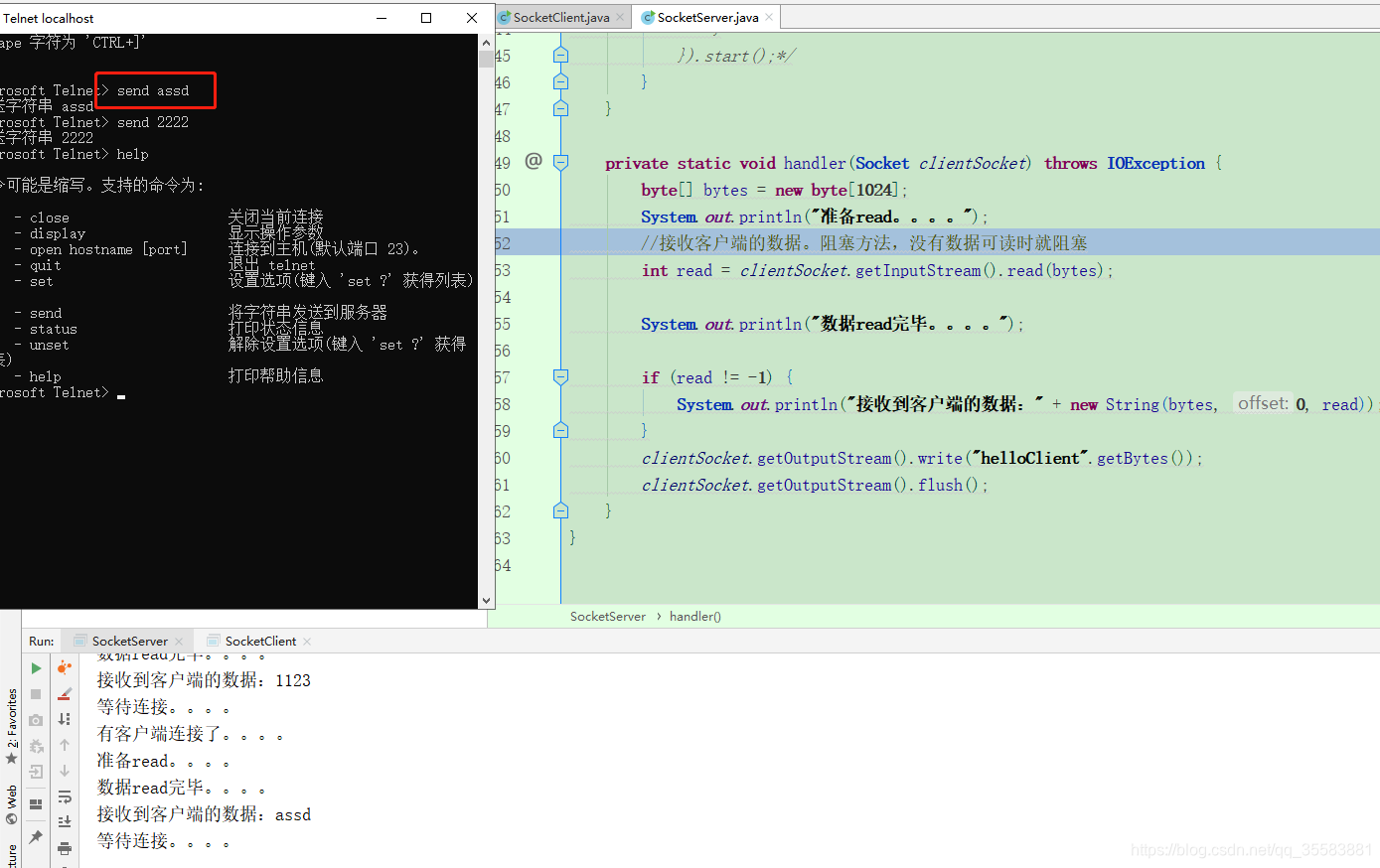Click the offset: parameter hint on line 58
The image size is (1380, 868).
pos(1263,403)
